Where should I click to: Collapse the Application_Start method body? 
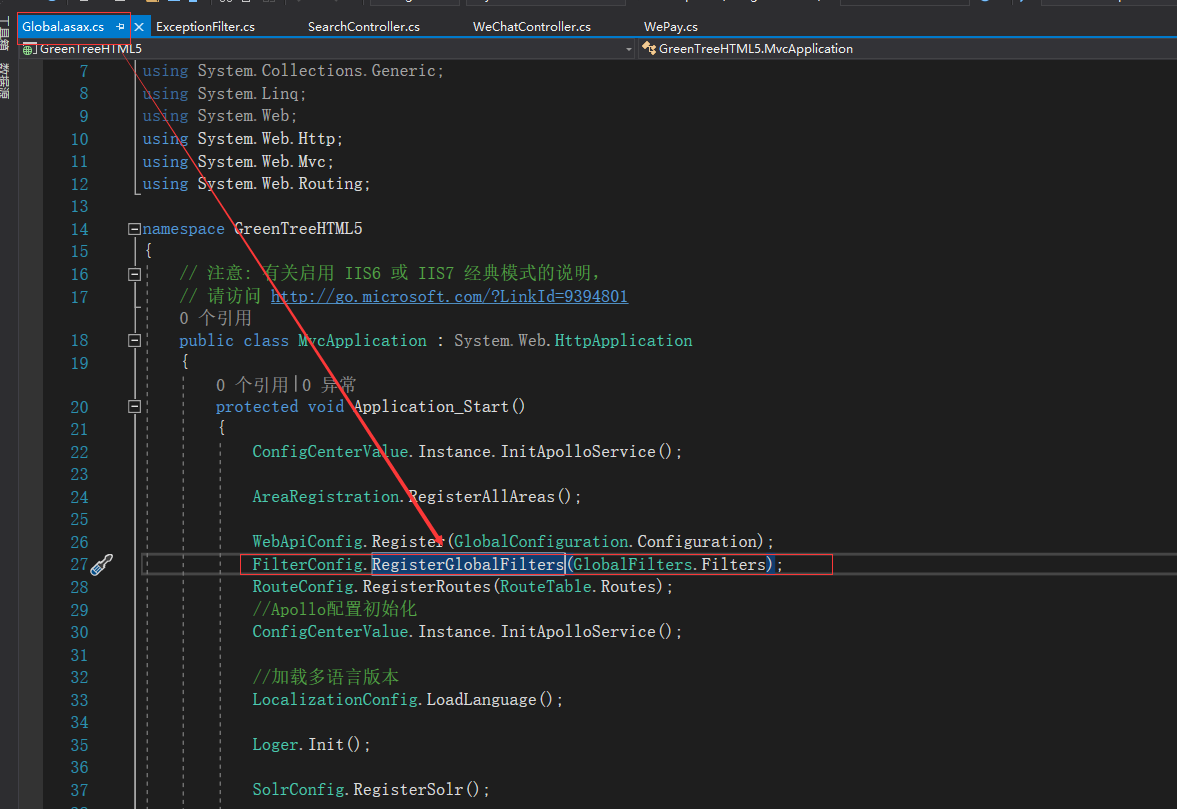[133, 406]
